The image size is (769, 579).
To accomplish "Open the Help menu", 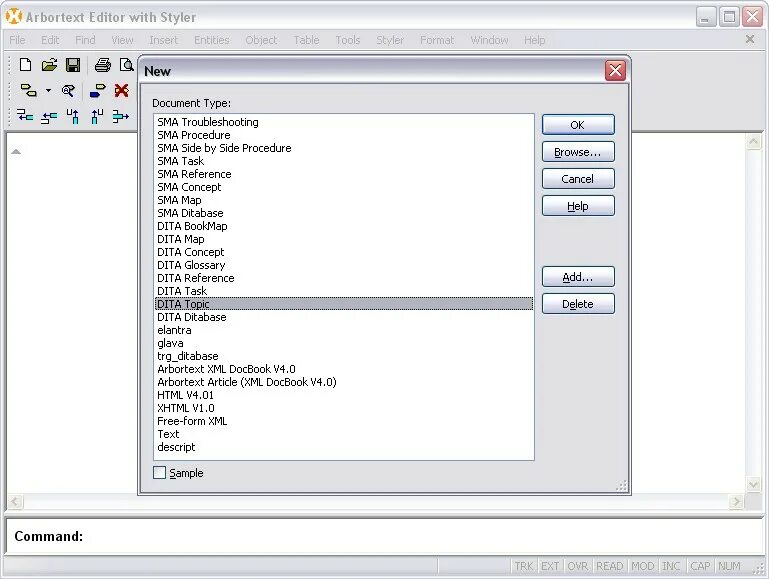I will pos(534,40).
